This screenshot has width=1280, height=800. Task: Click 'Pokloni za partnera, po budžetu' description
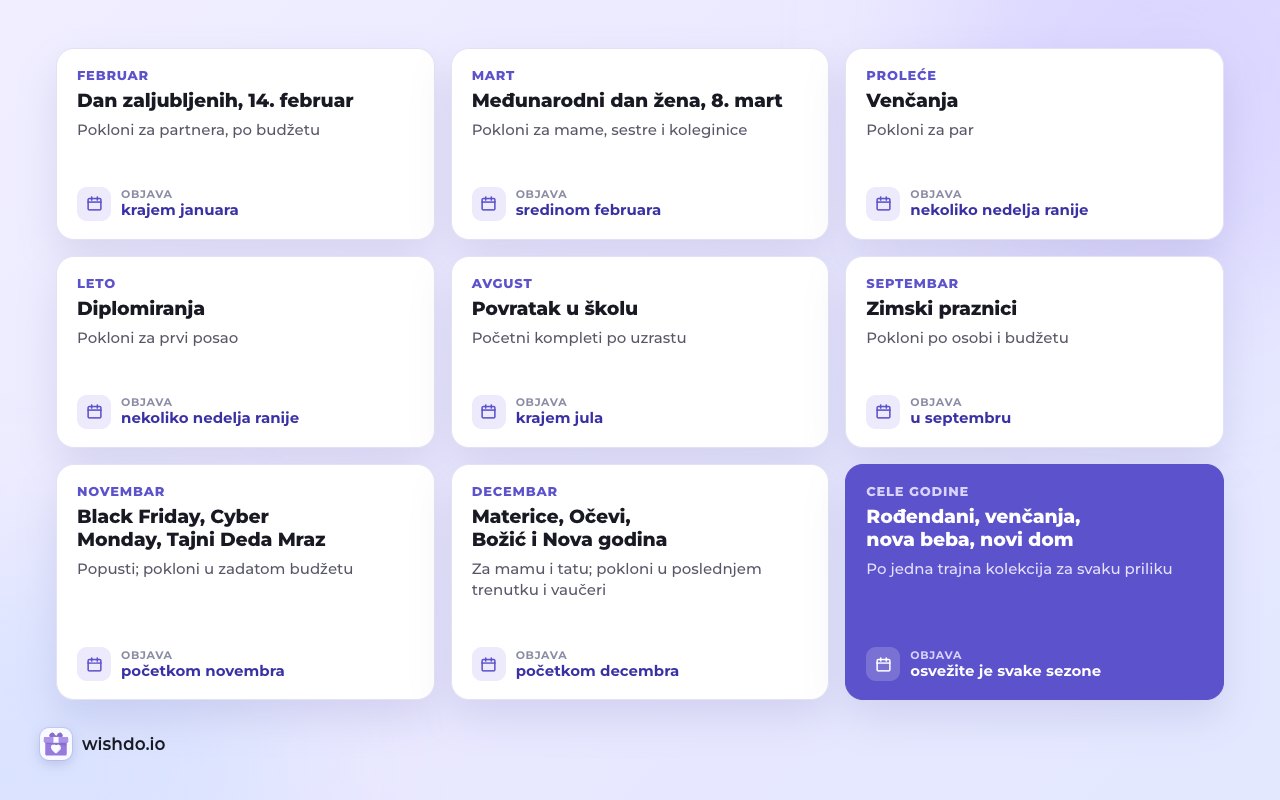pyautogui.click(x=198, y=130)
